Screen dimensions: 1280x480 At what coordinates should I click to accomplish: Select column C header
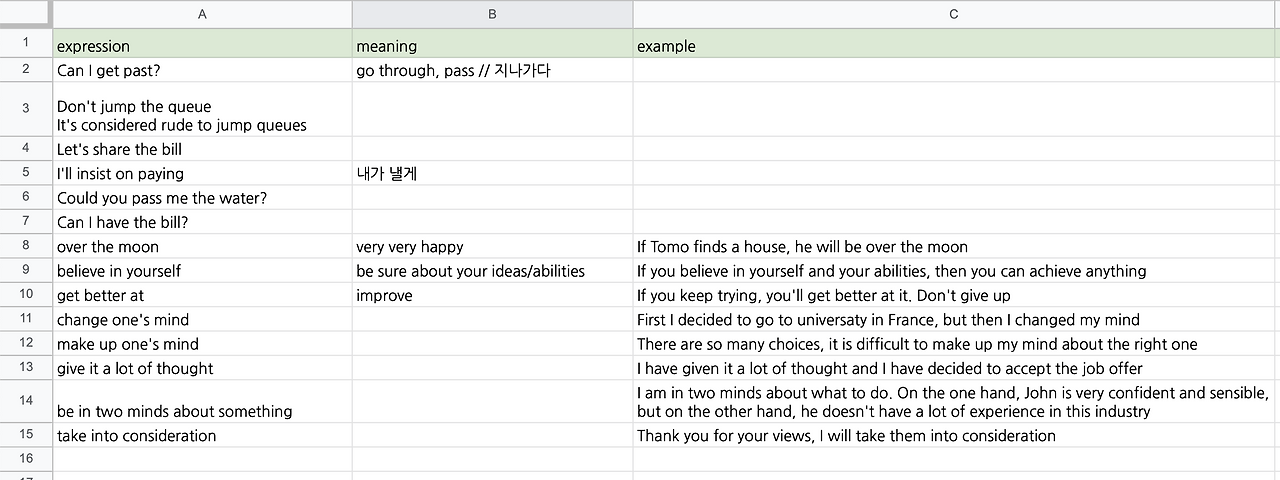[x=955, y=14]
